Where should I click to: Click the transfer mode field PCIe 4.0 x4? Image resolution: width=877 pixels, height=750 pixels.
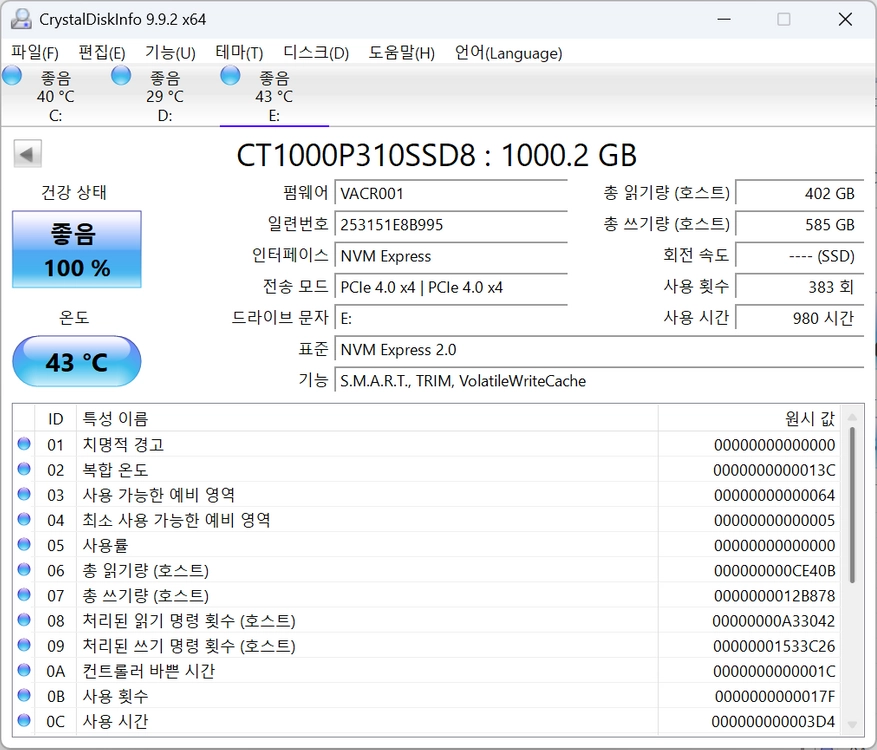click(451, 287)
